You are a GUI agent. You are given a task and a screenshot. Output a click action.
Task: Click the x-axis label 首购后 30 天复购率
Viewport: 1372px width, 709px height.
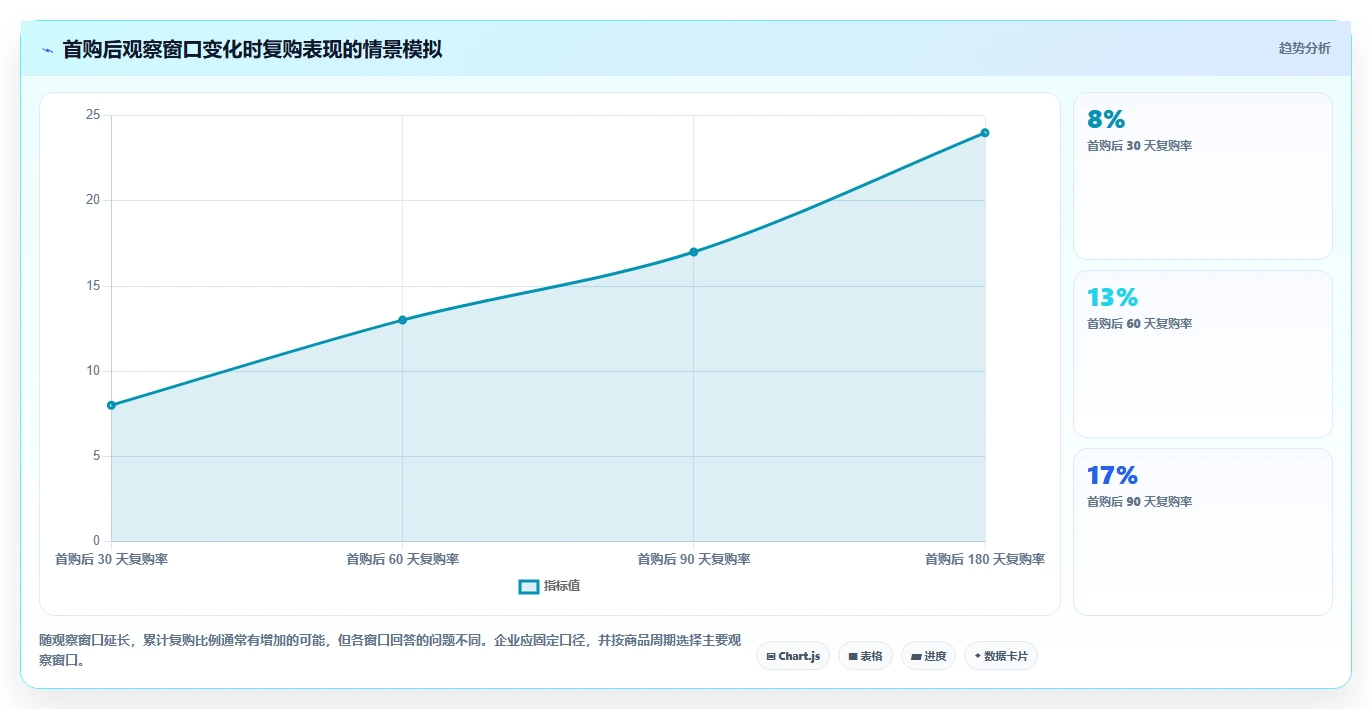coord(112,559)
